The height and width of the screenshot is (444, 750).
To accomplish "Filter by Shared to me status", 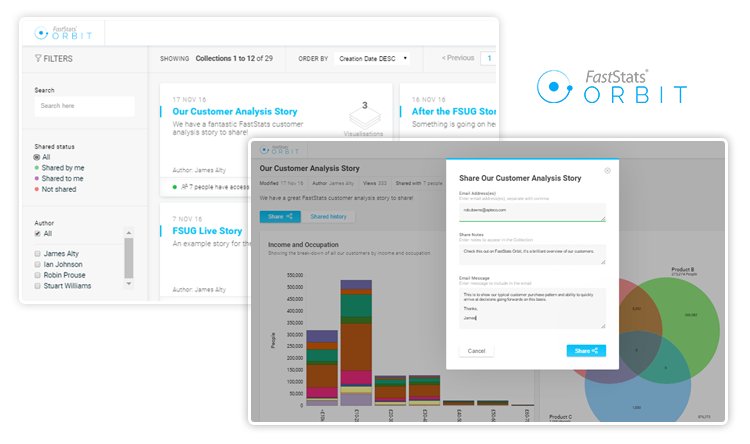I will point(59,178).
